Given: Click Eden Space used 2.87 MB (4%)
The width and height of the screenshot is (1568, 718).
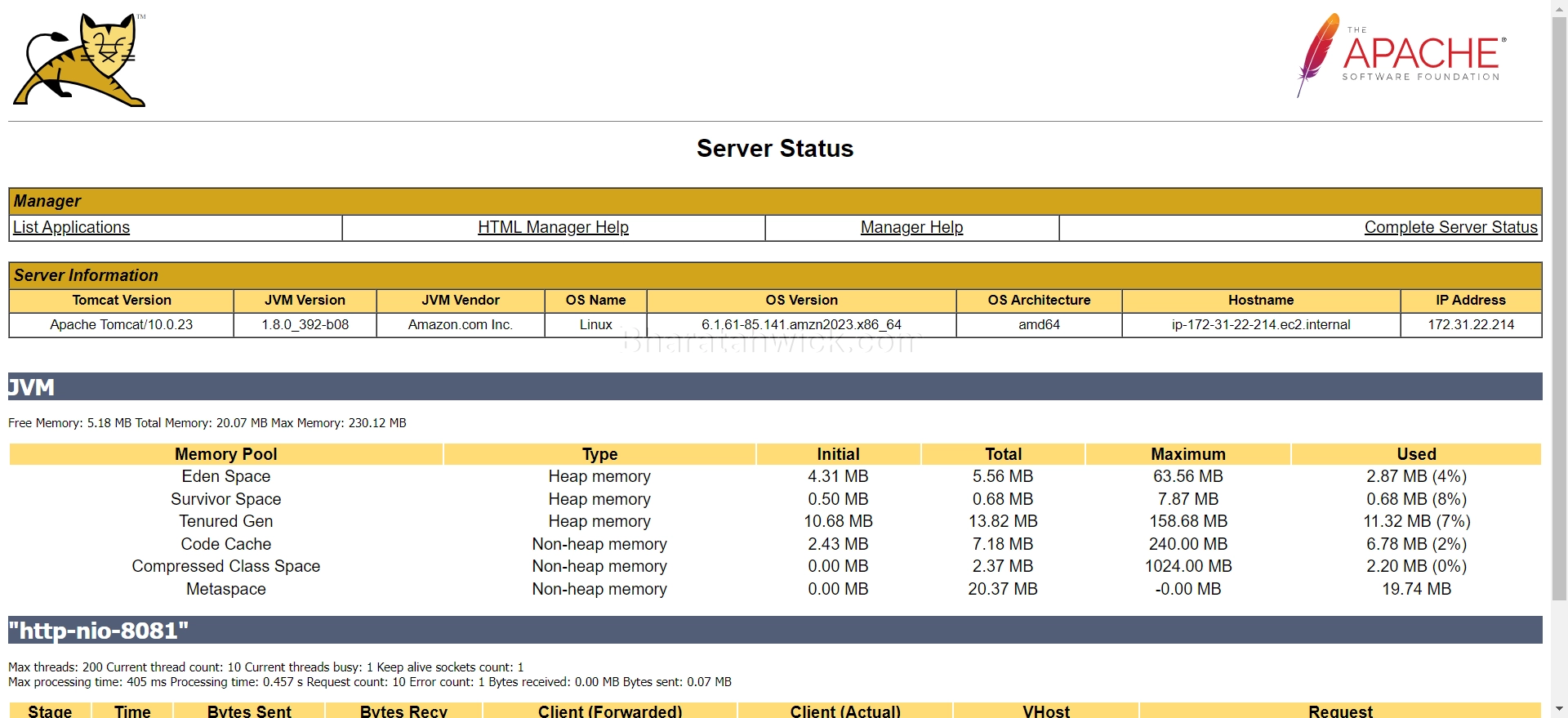Looking at the screenshot, I should click(x=1416, y=476).
